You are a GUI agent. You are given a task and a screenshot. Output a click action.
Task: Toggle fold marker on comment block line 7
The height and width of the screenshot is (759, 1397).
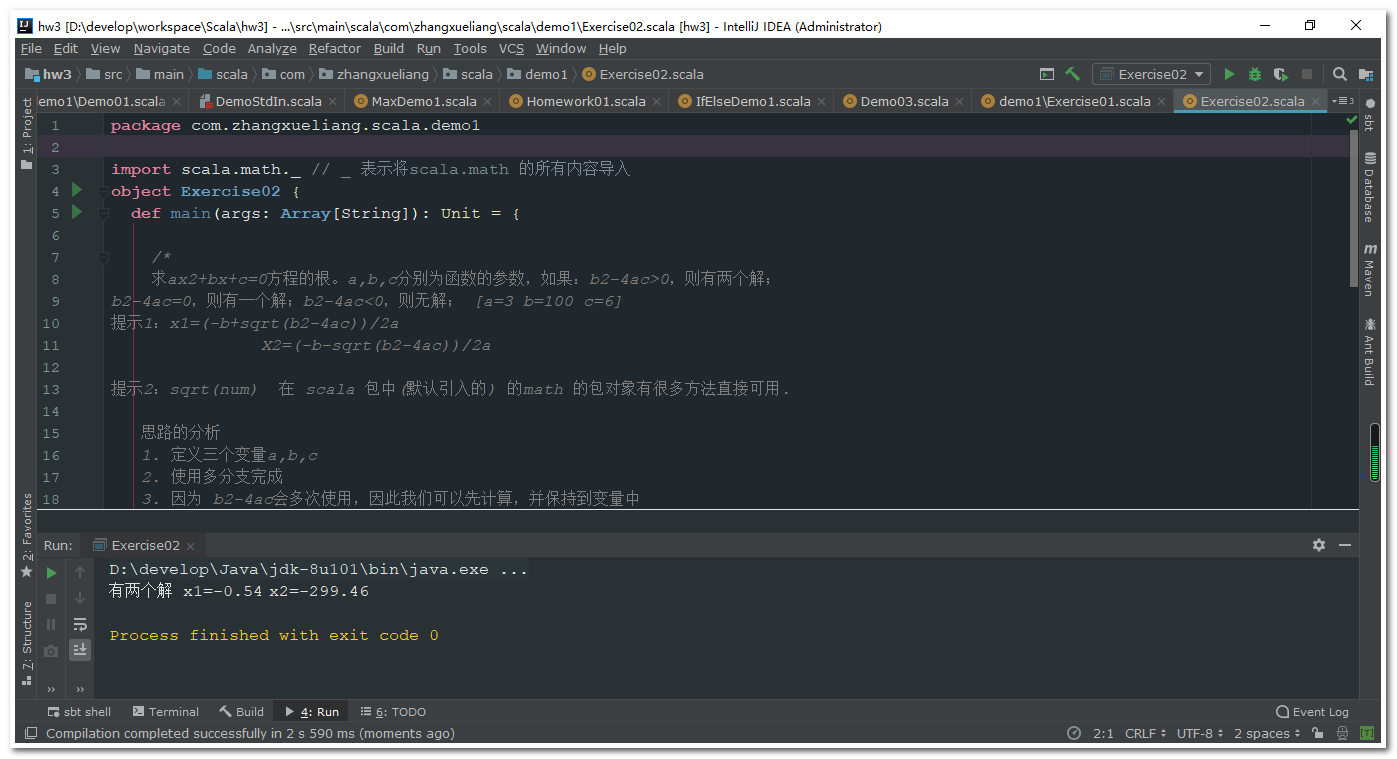(x=103, y=257)
